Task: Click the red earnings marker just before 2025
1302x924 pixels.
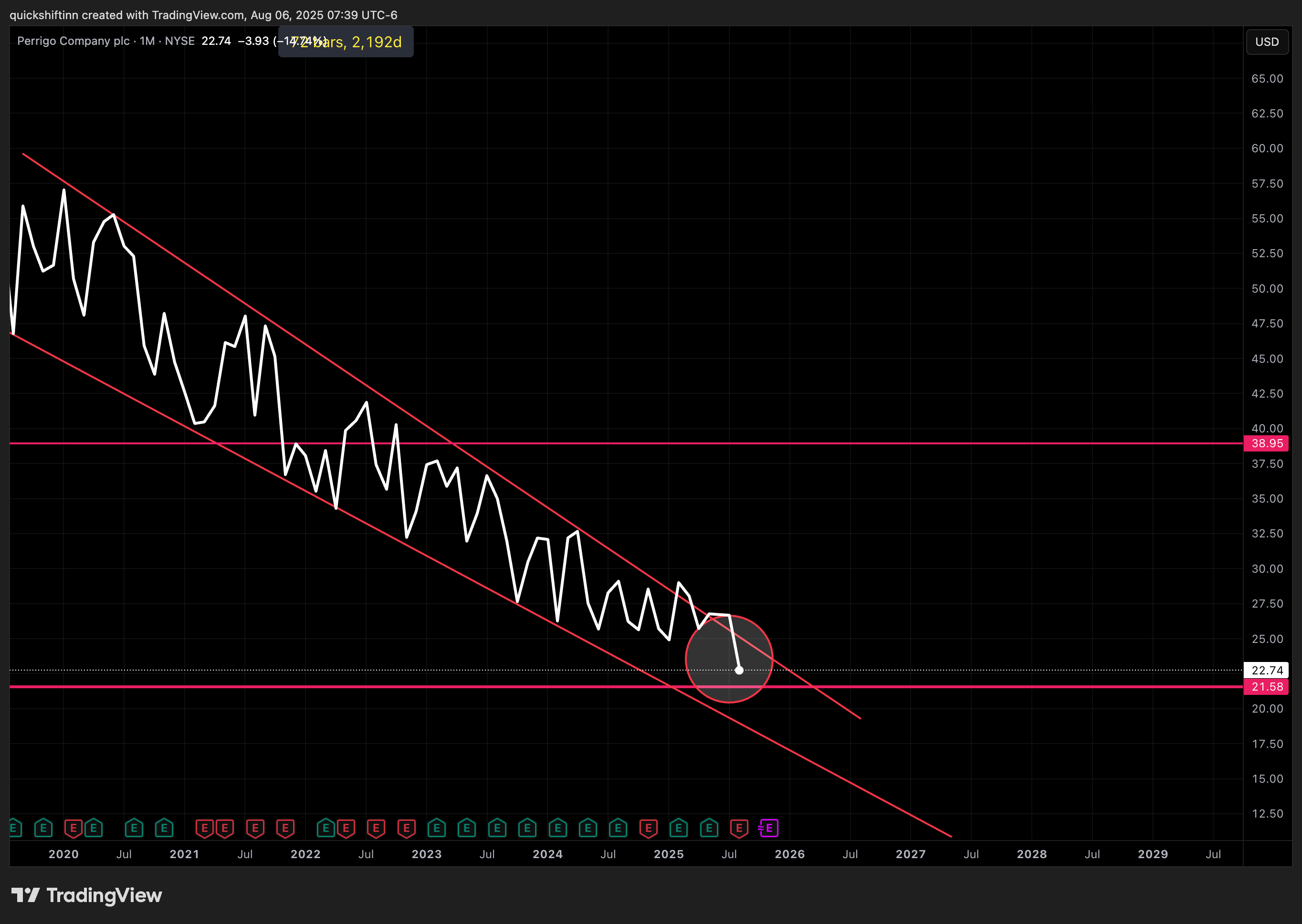Action: 649,828
